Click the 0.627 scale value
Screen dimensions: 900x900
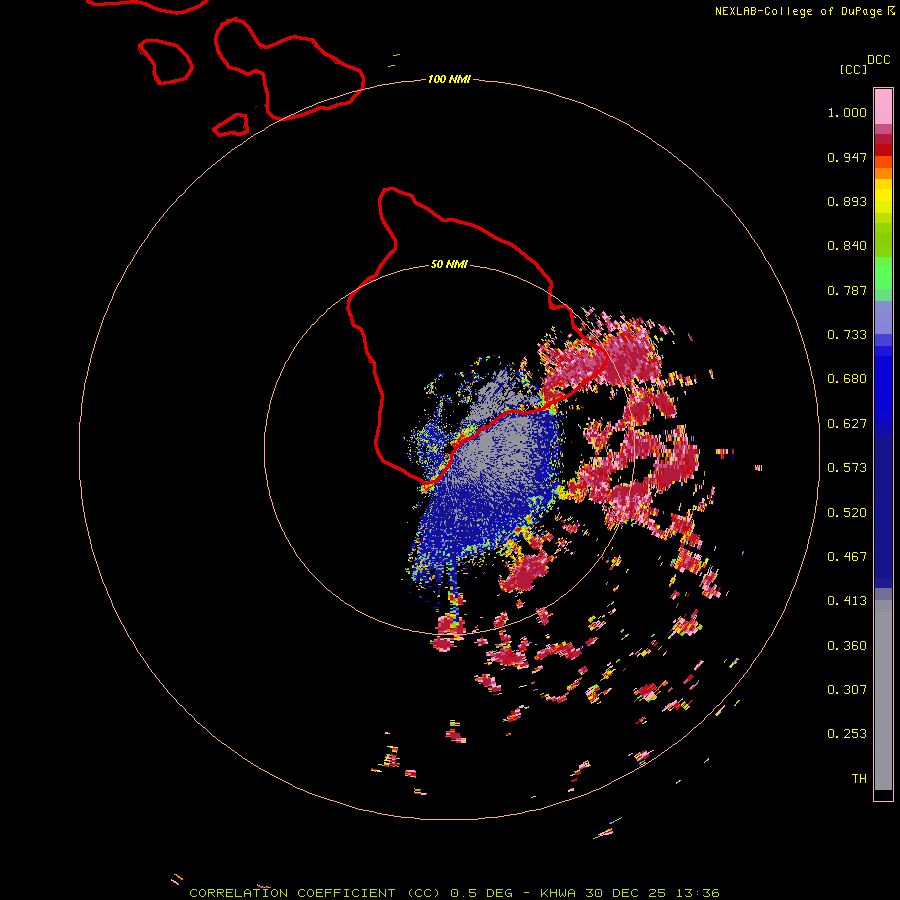point(847,424)
